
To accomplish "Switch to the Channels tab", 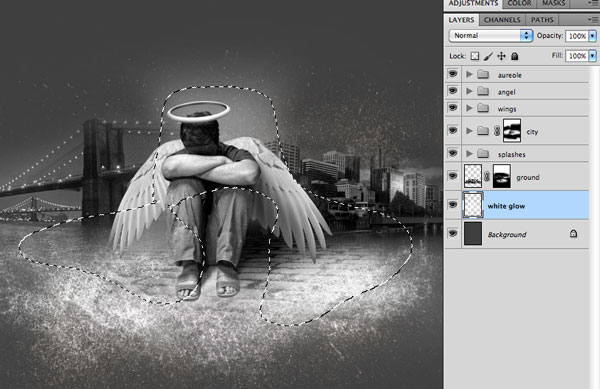I will 502,20.
